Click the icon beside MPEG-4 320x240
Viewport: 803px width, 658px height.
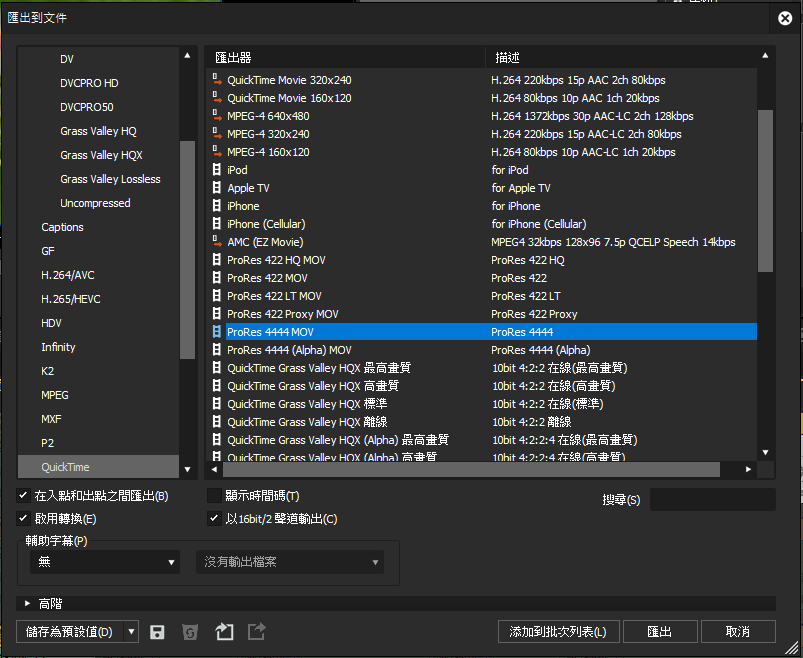coord(217,134)
